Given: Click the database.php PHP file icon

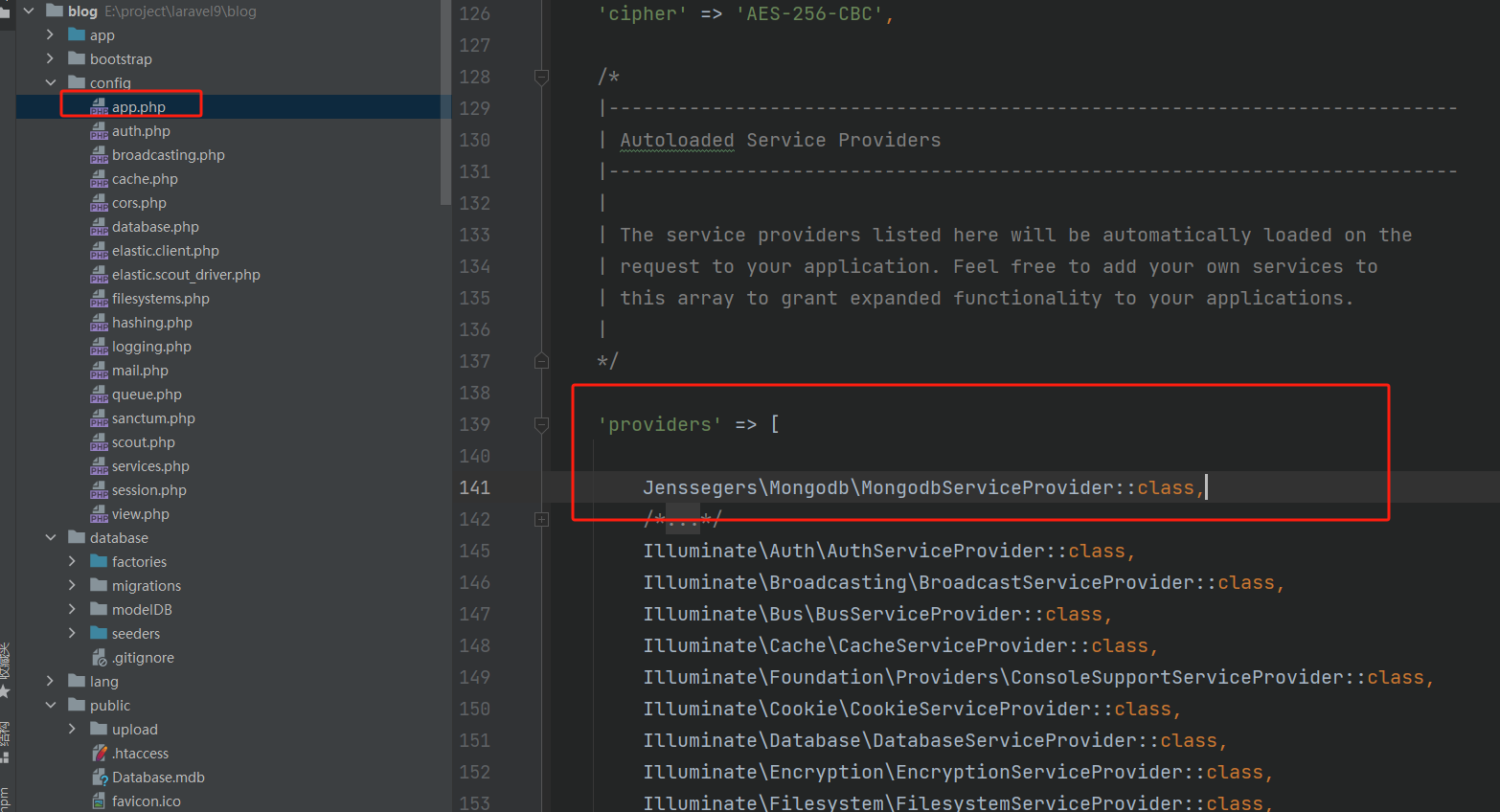Looking at the screenshot, I should tap(99, 227).
